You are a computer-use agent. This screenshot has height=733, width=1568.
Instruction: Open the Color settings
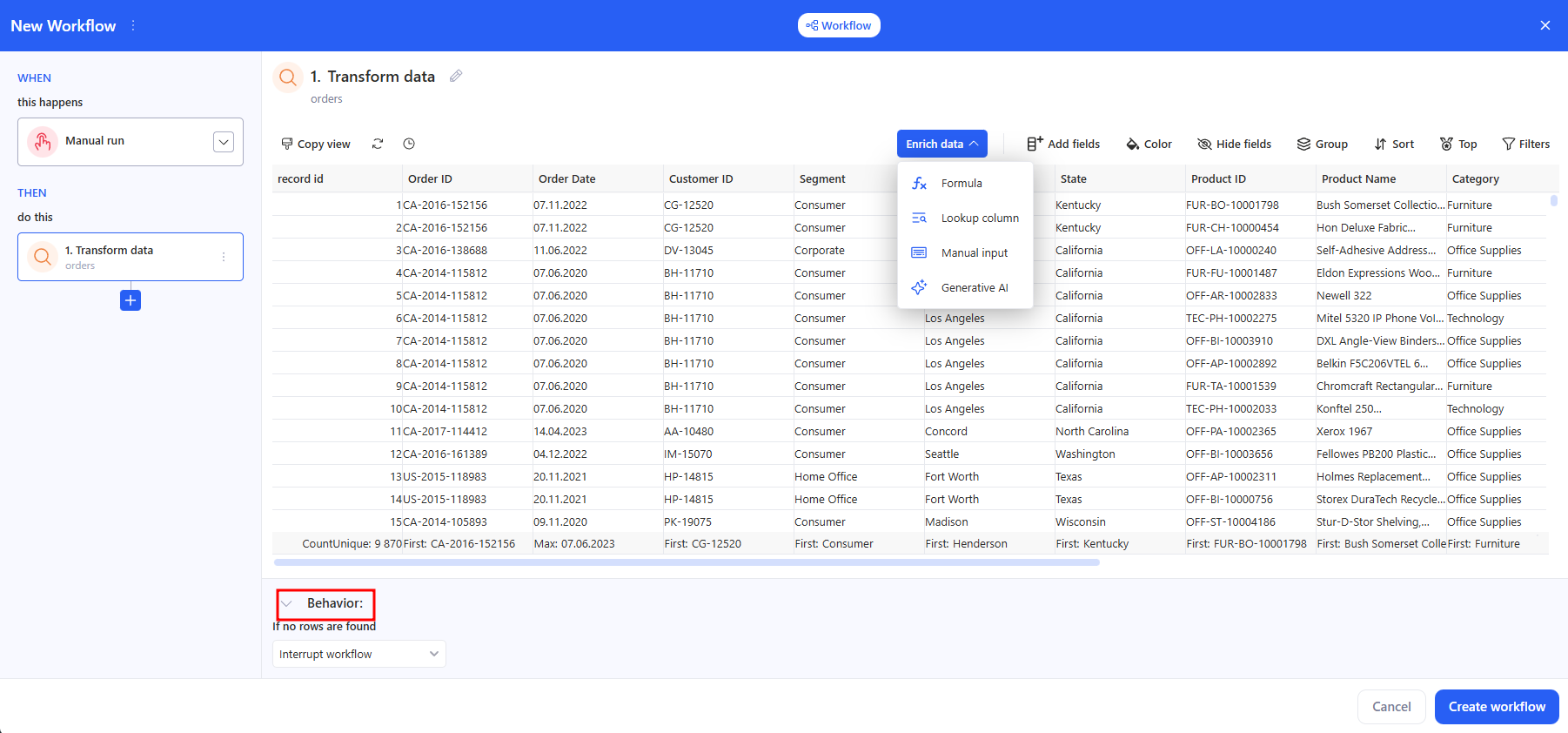click(x=1149, y=144)
